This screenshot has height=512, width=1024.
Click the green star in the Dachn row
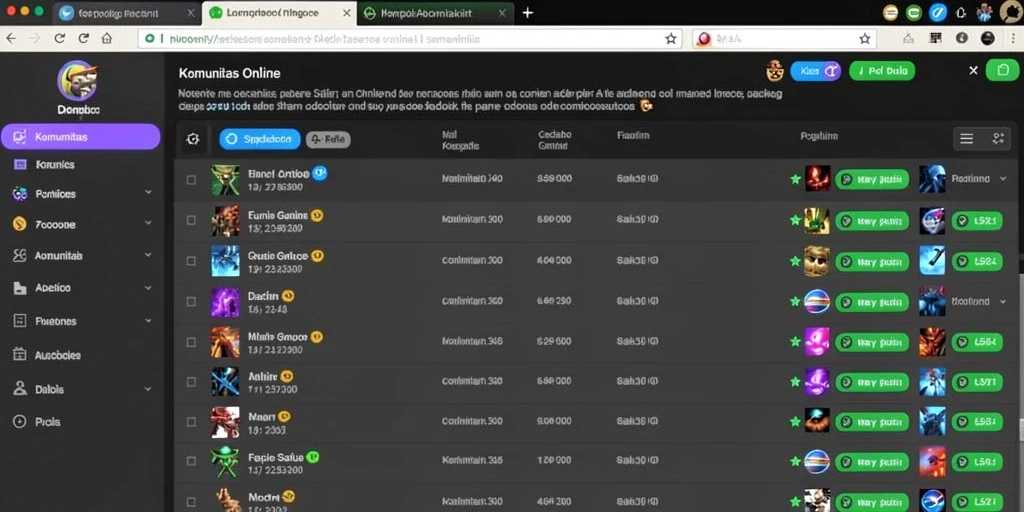[x=795, y=301]
